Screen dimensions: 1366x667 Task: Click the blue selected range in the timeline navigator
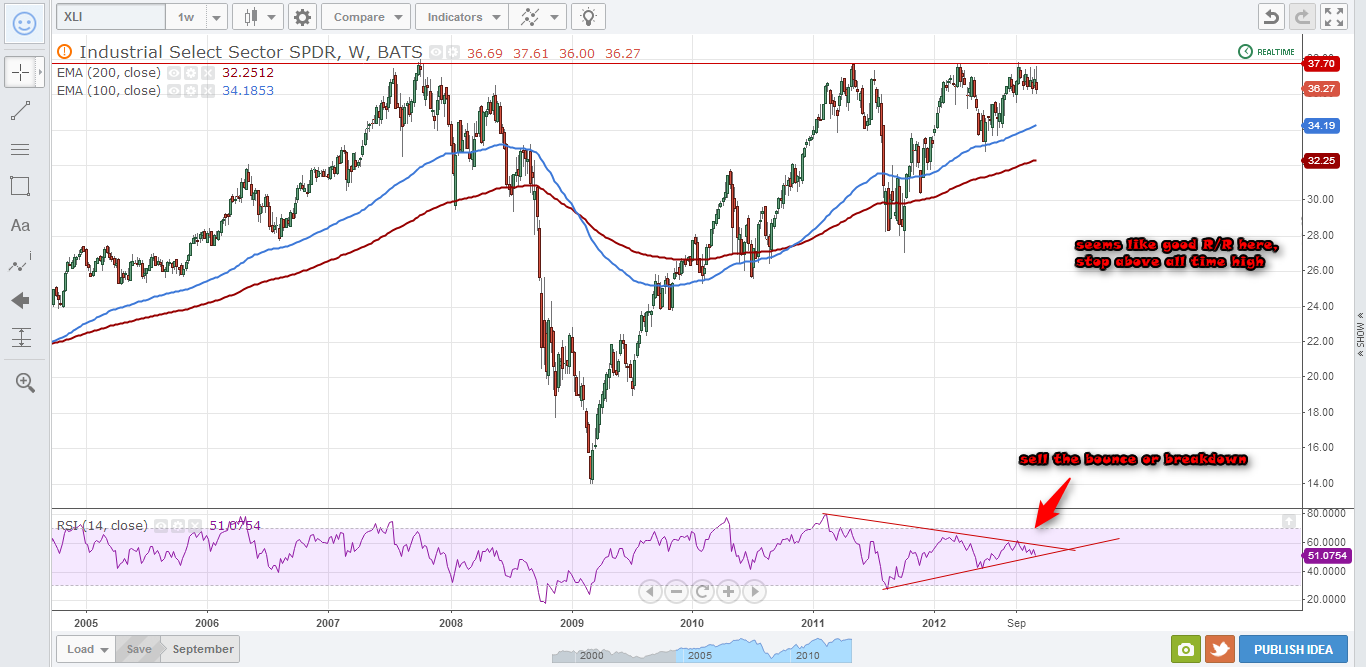765,652
